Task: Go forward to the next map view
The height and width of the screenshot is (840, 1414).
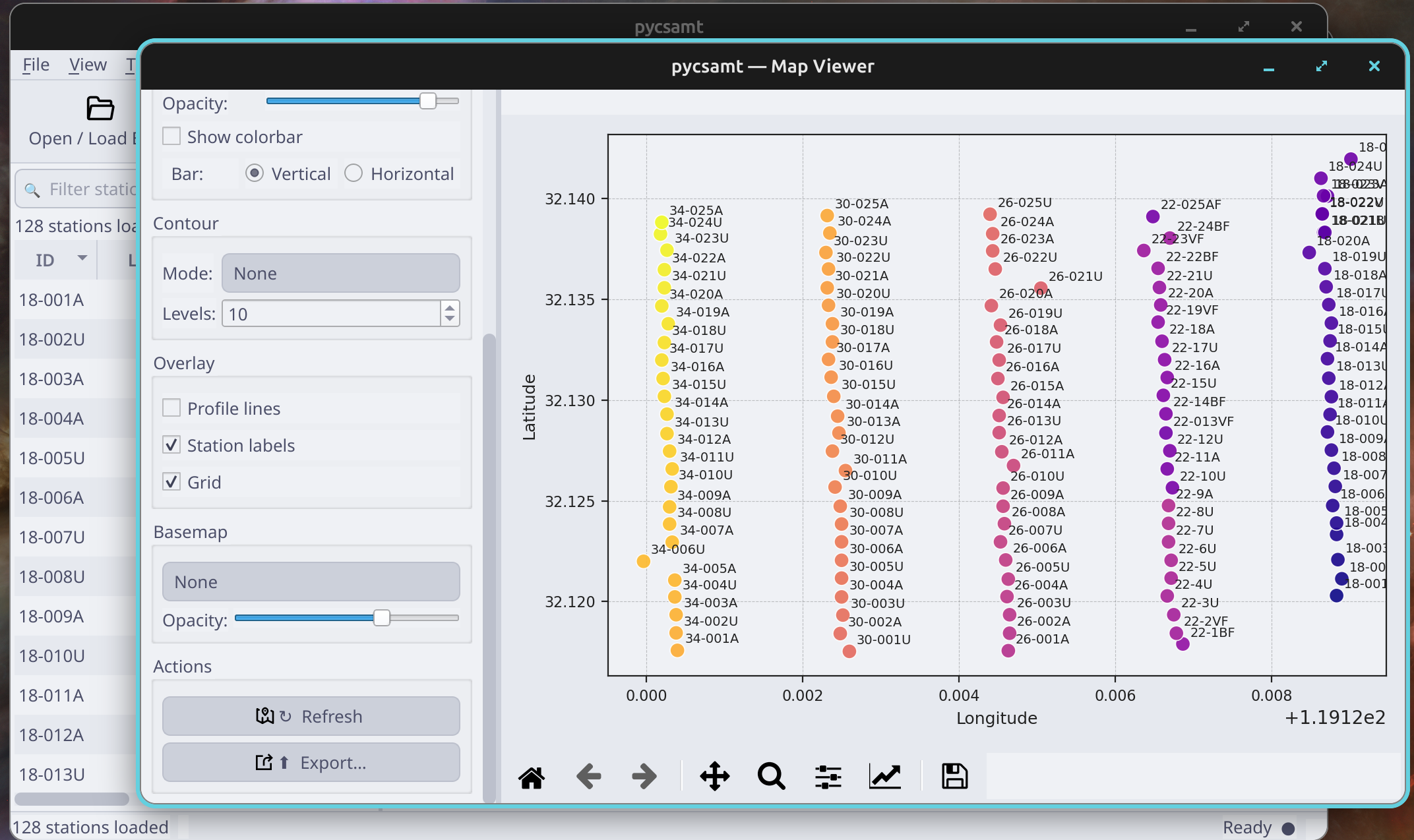Action: point(644,777)
